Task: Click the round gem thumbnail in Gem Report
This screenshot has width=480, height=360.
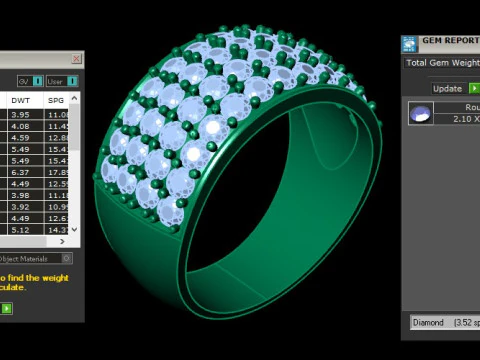Action: coord(421,113)
